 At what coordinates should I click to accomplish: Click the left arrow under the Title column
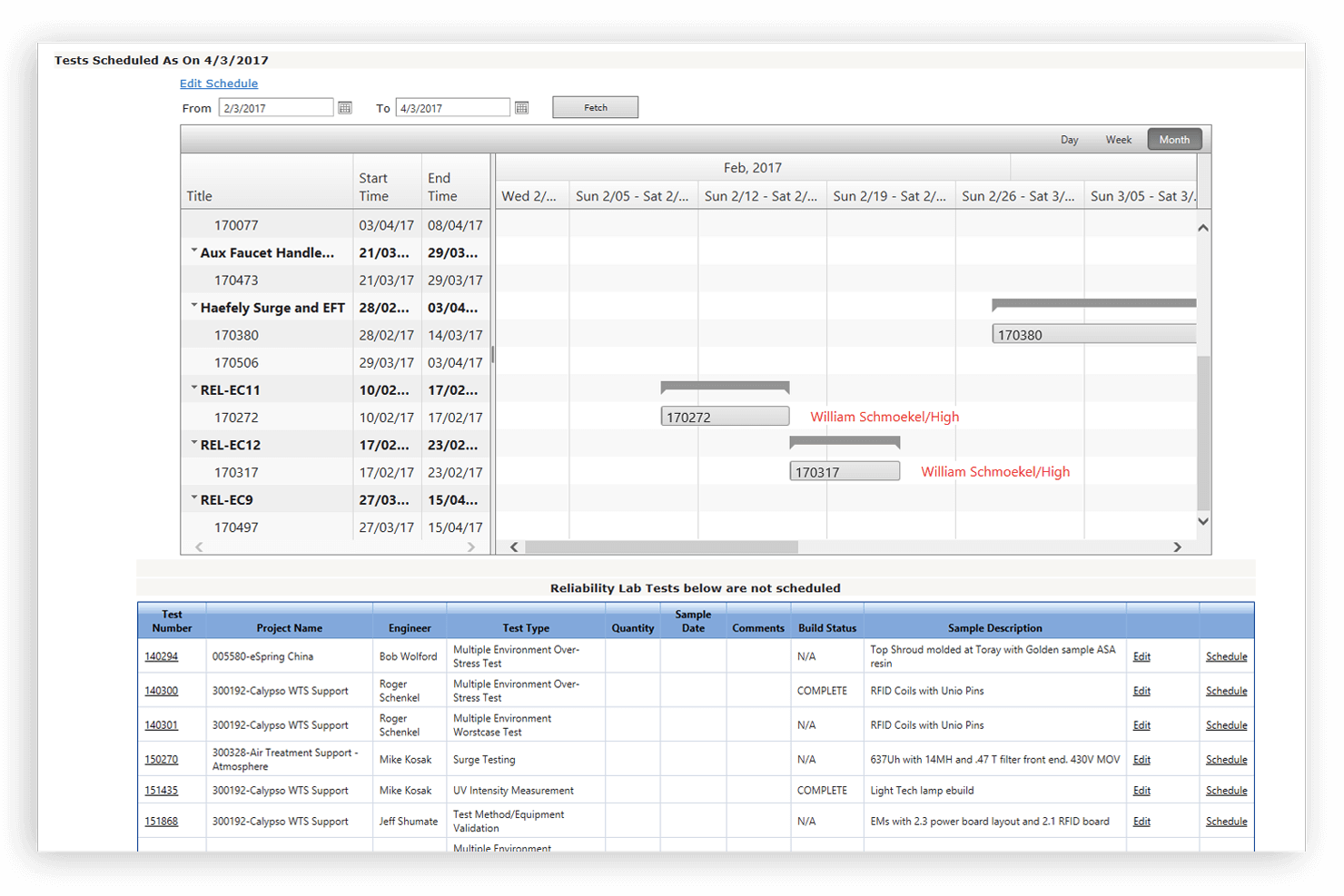pos(198,546)
